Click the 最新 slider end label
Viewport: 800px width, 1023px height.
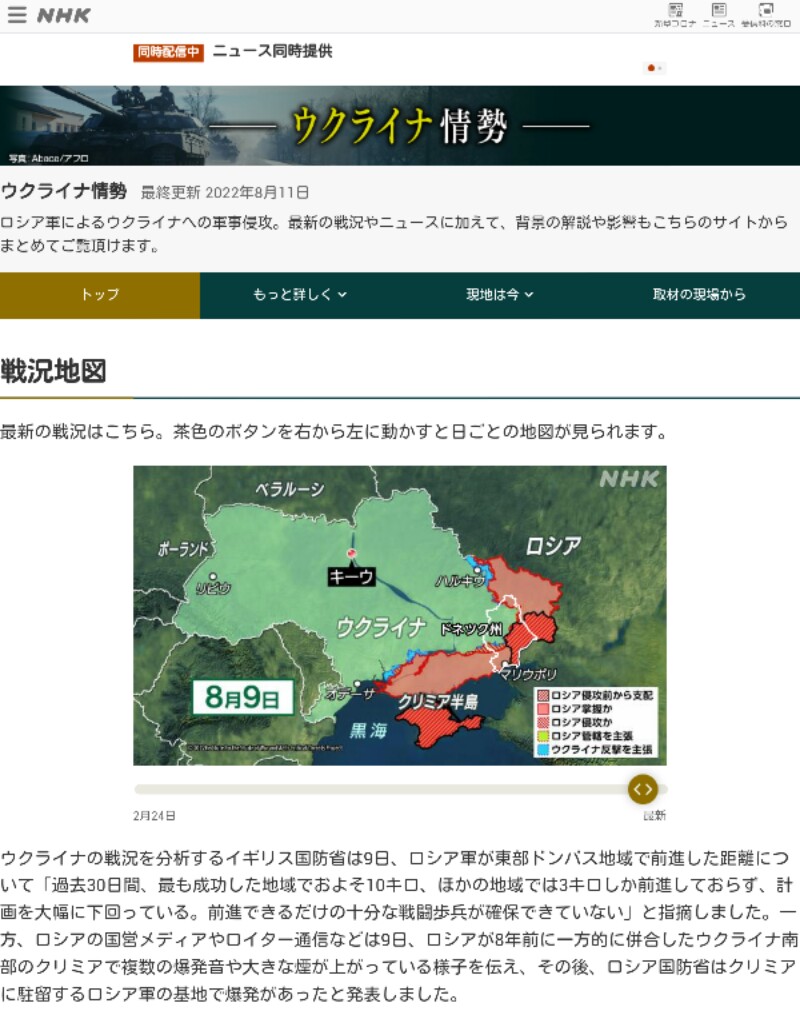[x=654, y=816]
